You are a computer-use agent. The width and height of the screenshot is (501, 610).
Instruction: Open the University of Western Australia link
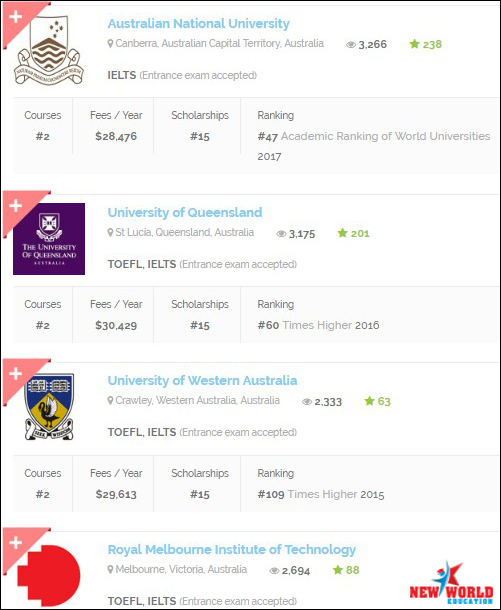click(202, 380)
